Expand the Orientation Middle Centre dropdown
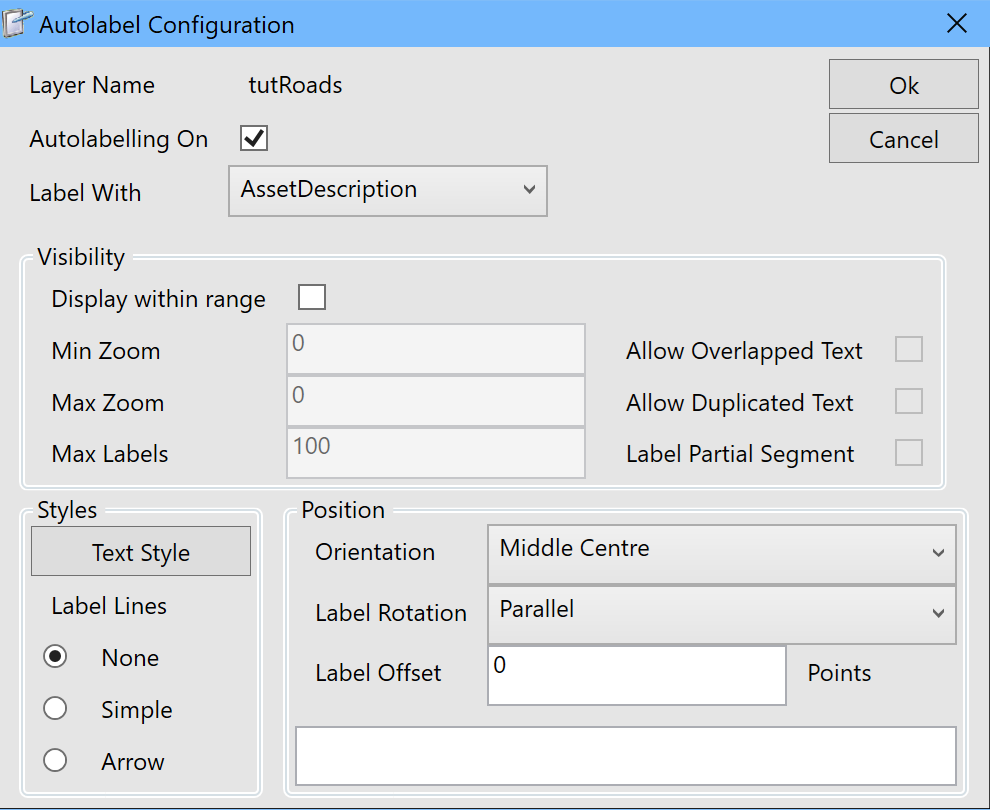Viewport: 990px width, 810px height. [722, 554]
